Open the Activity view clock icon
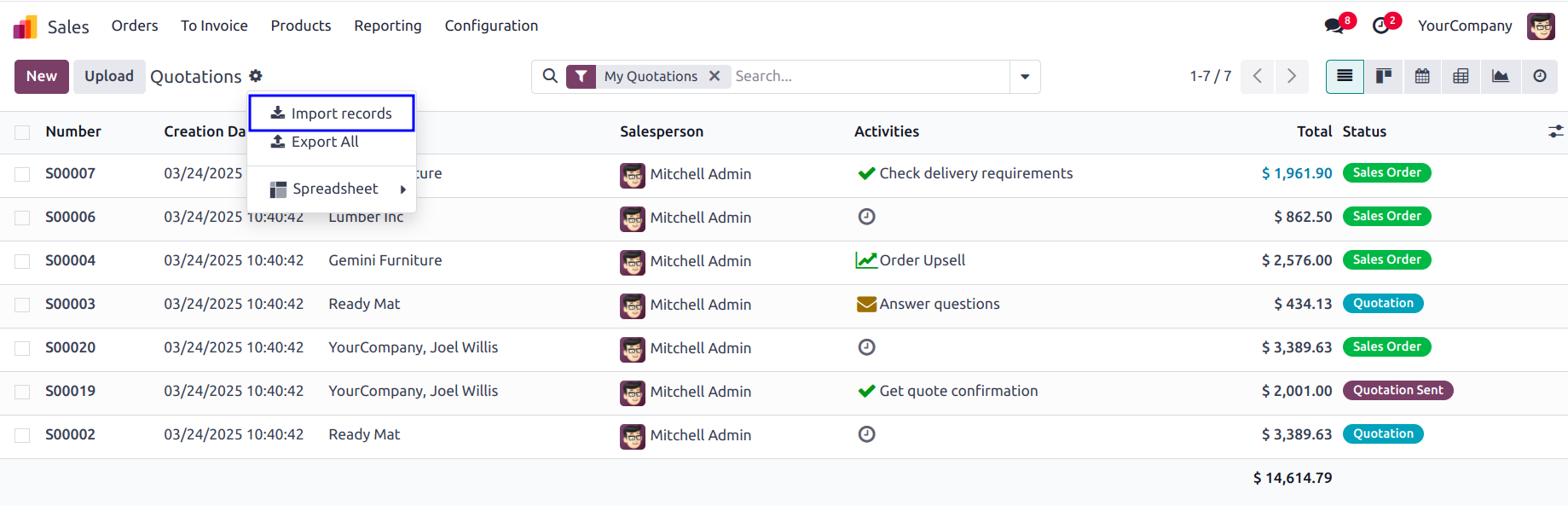The image size is (1568, 506). click(1539, 77)
